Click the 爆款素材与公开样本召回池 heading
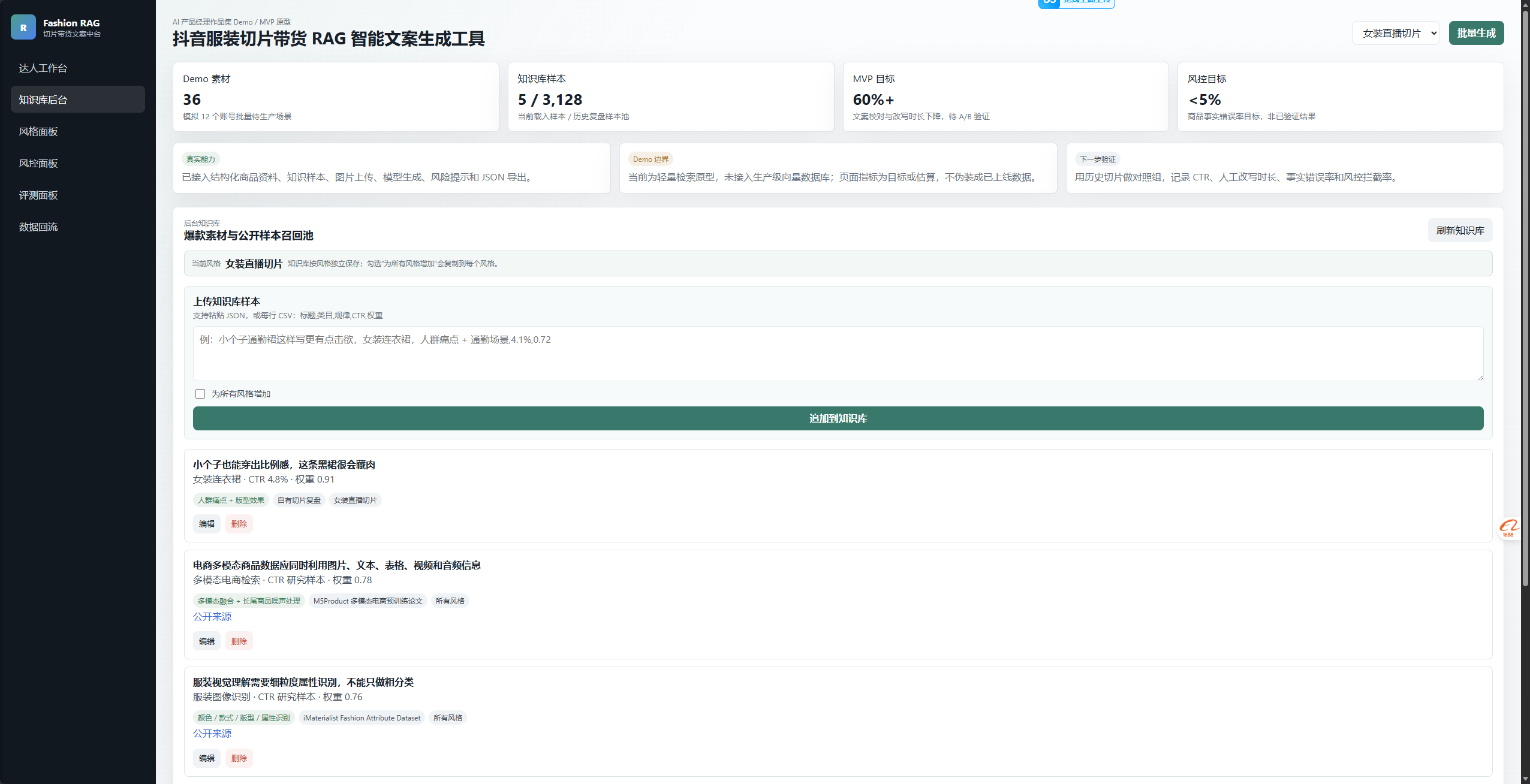 pyautogui.click(x=248, y=236)
